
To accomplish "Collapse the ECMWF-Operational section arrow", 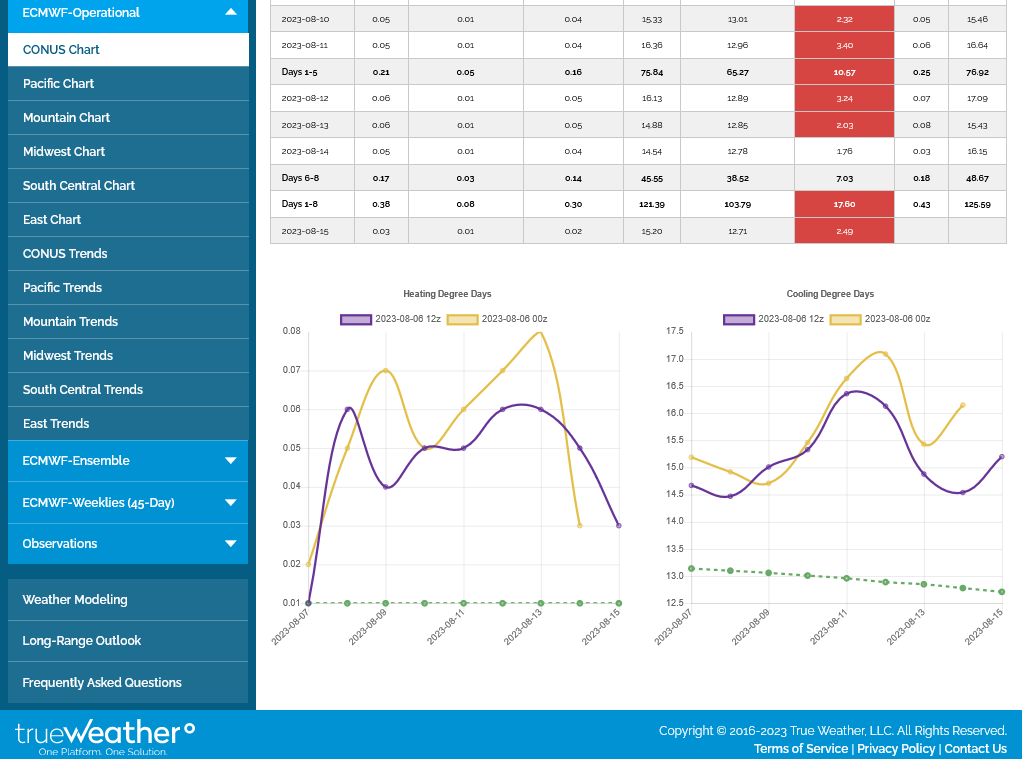I will click(x=231, y=12).
